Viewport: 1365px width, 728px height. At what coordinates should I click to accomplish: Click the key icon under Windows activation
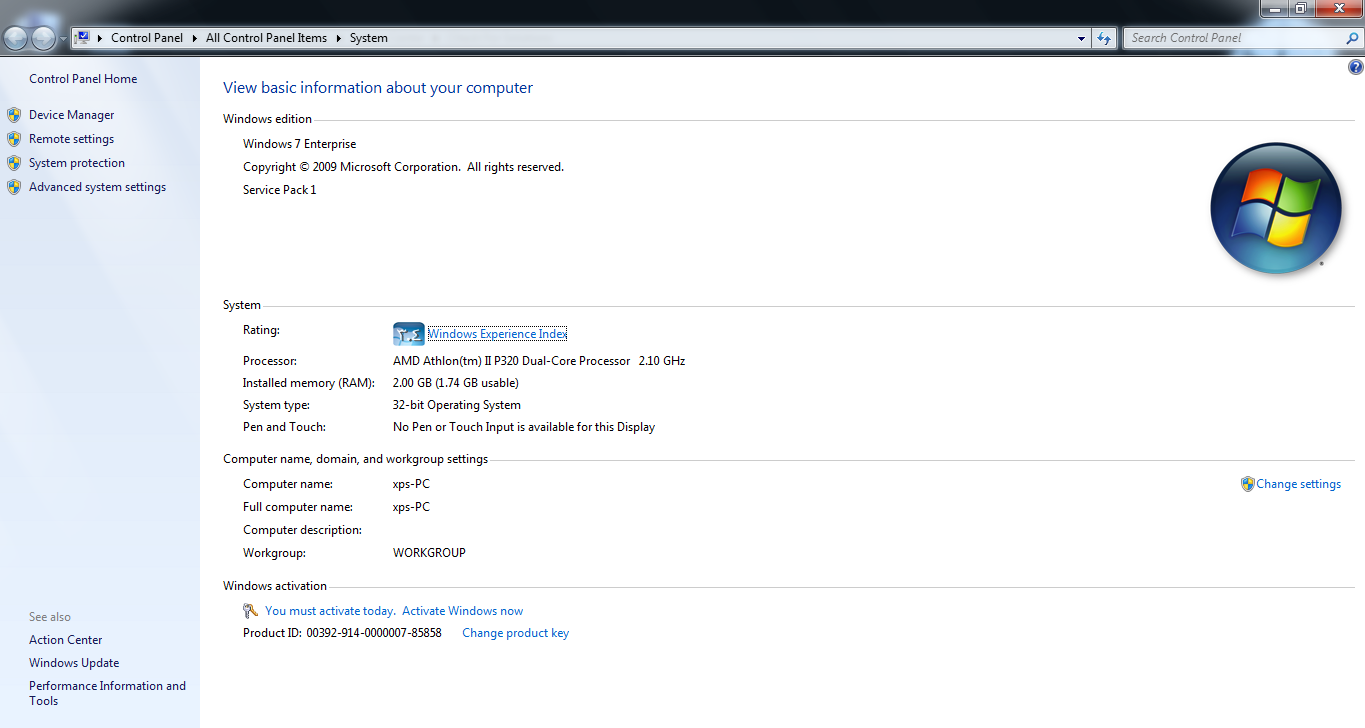251,611
